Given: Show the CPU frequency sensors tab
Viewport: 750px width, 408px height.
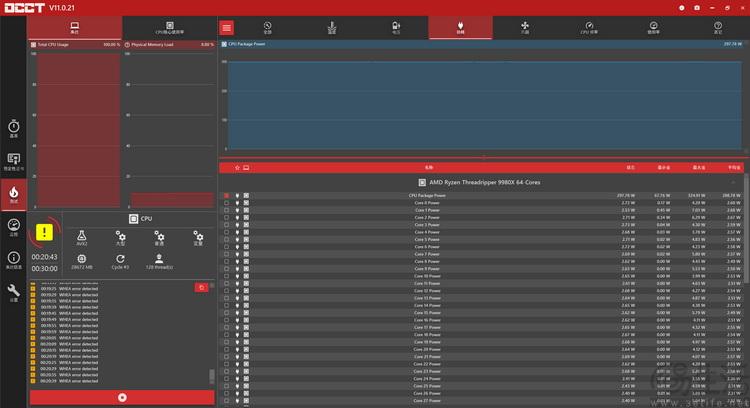Looking at the screenshot, I should (x=589, y=28).
